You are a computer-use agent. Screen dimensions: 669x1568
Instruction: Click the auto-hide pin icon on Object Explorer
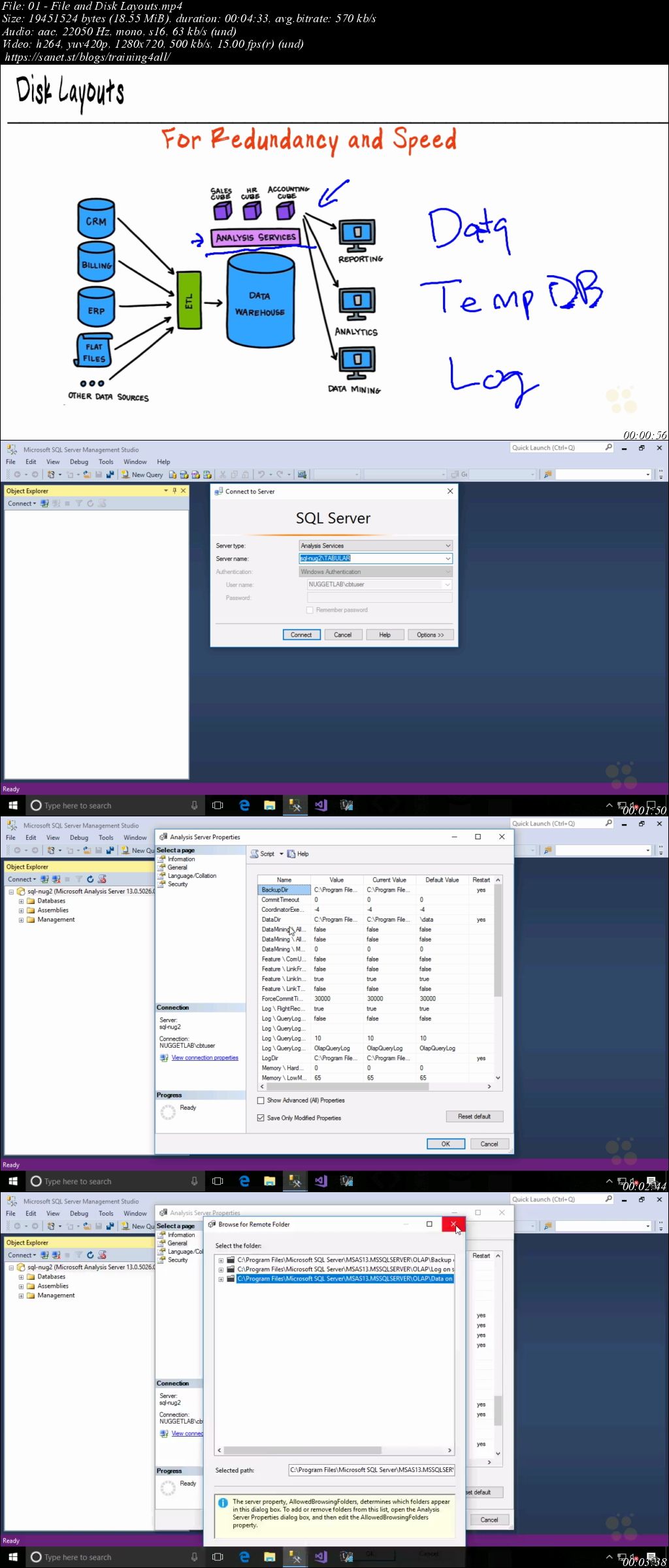174,491
